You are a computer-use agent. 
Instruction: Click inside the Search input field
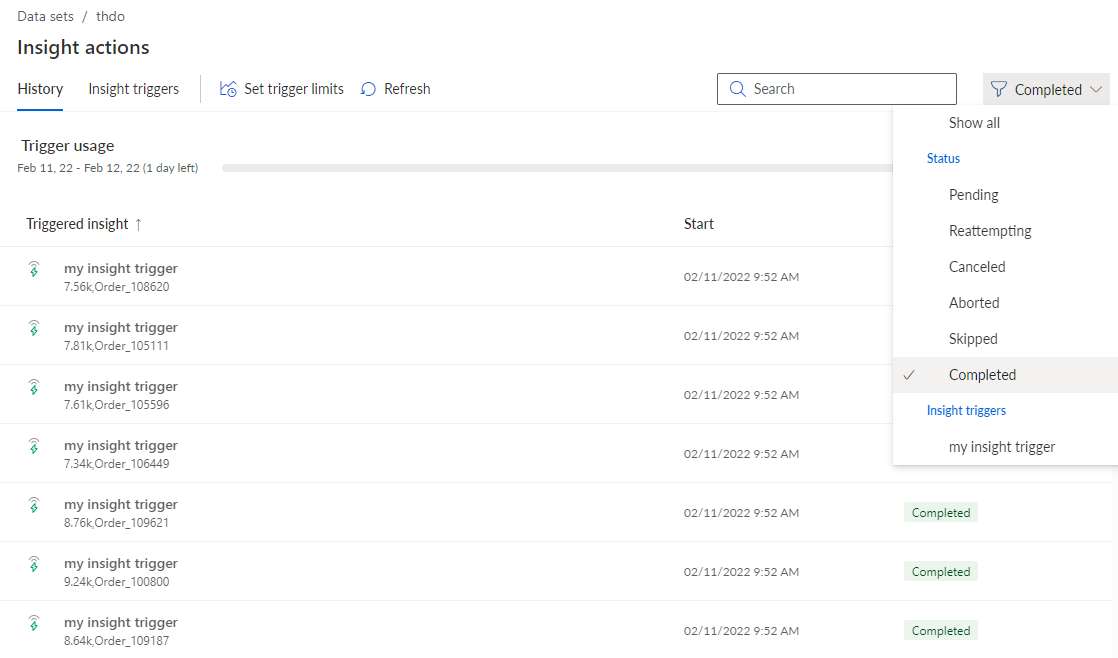click(x=836, y=89)
